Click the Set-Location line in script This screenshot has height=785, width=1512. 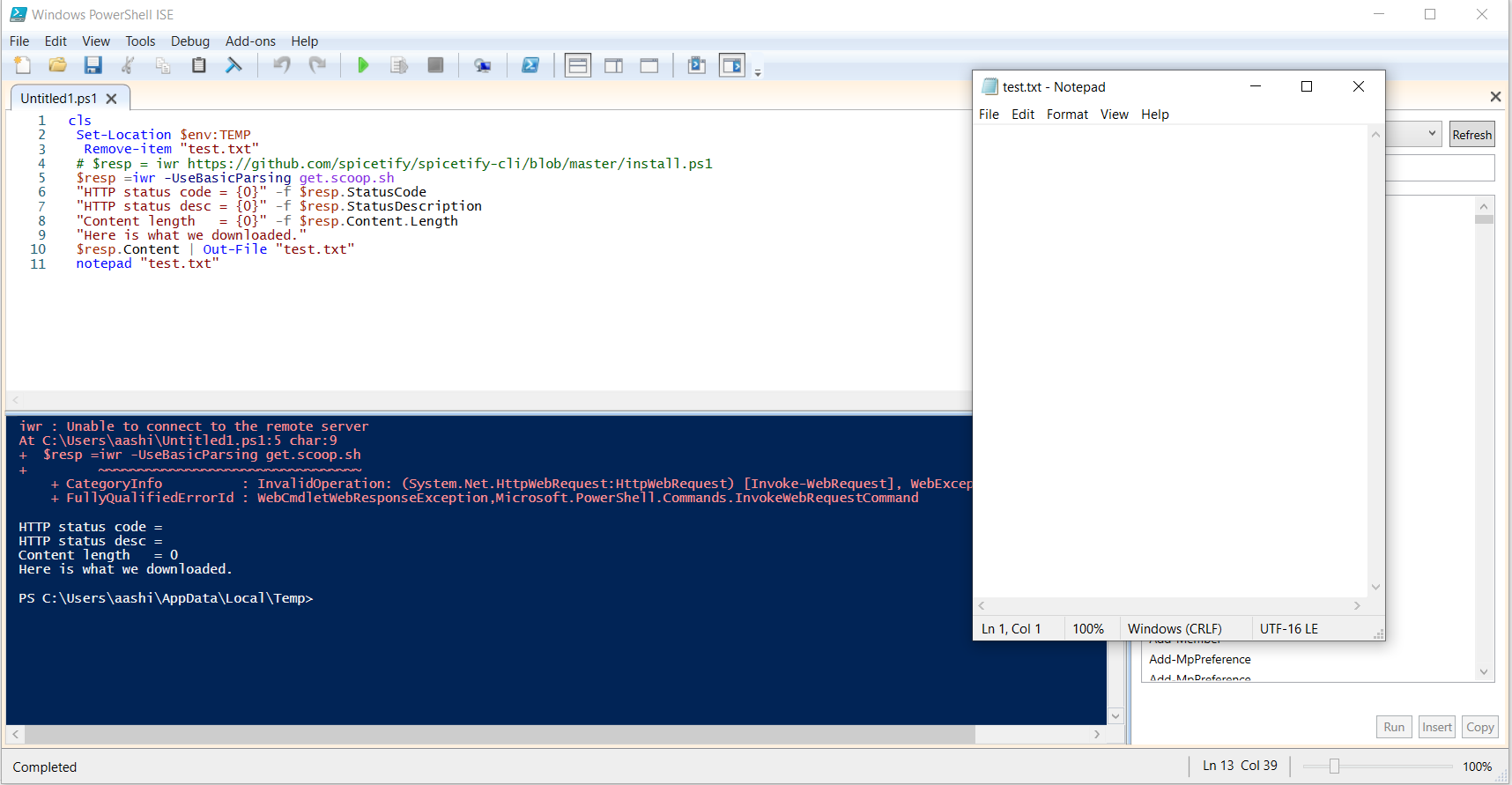point(163,135)
